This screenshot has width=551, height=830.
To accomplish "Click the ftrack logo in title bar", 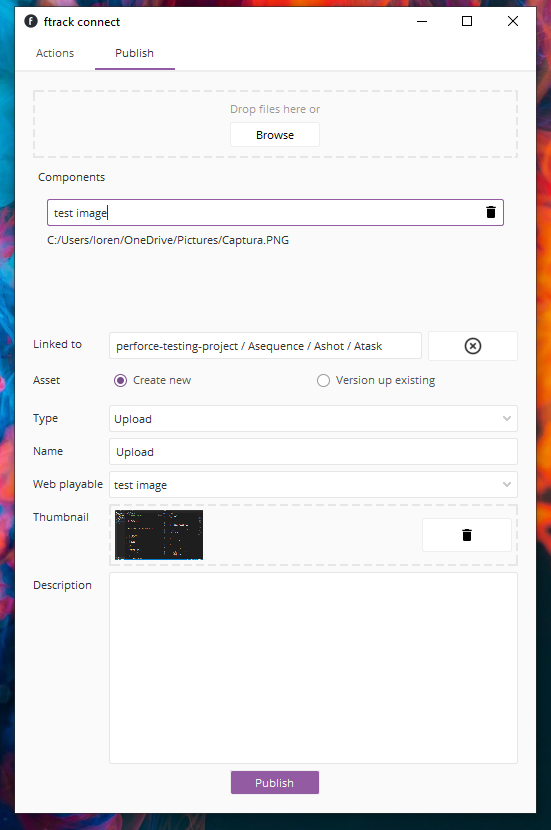I will pos(31,21).
